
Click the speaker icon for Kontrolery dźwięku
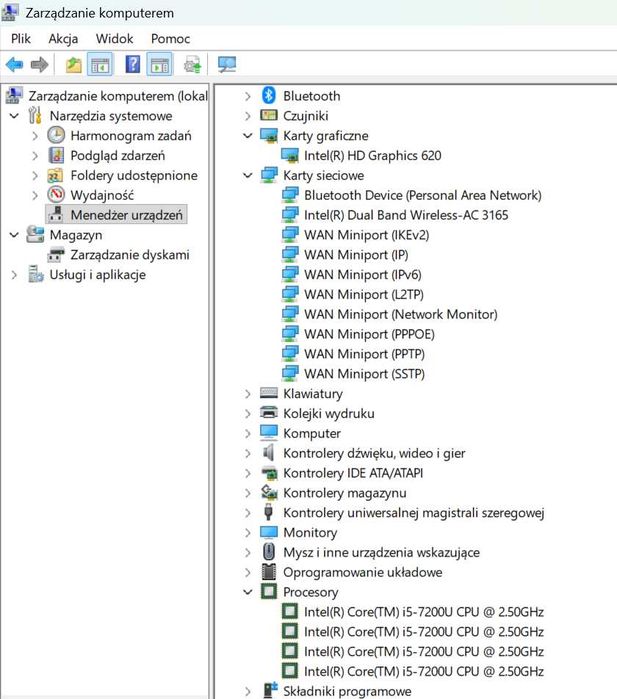pos(268,452)
